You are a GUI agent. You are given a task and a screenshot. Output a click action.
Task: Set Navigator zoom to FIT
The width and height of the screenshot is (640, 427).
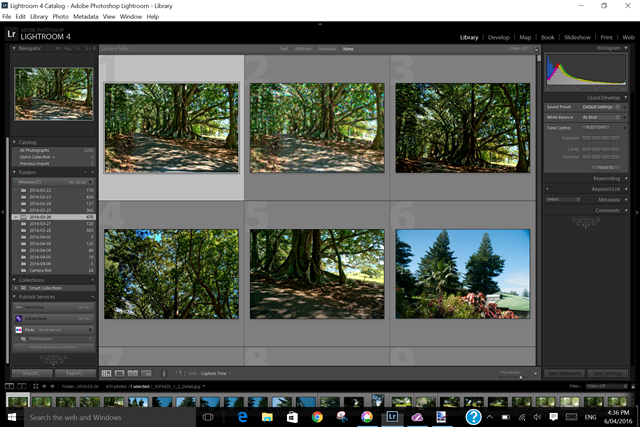click(58, 49)
